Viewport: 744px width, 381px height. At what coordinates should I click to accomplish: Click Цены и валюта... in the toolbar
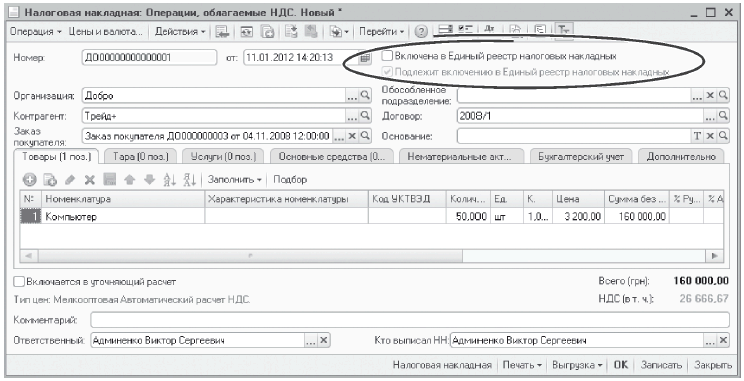coord(106,31)
